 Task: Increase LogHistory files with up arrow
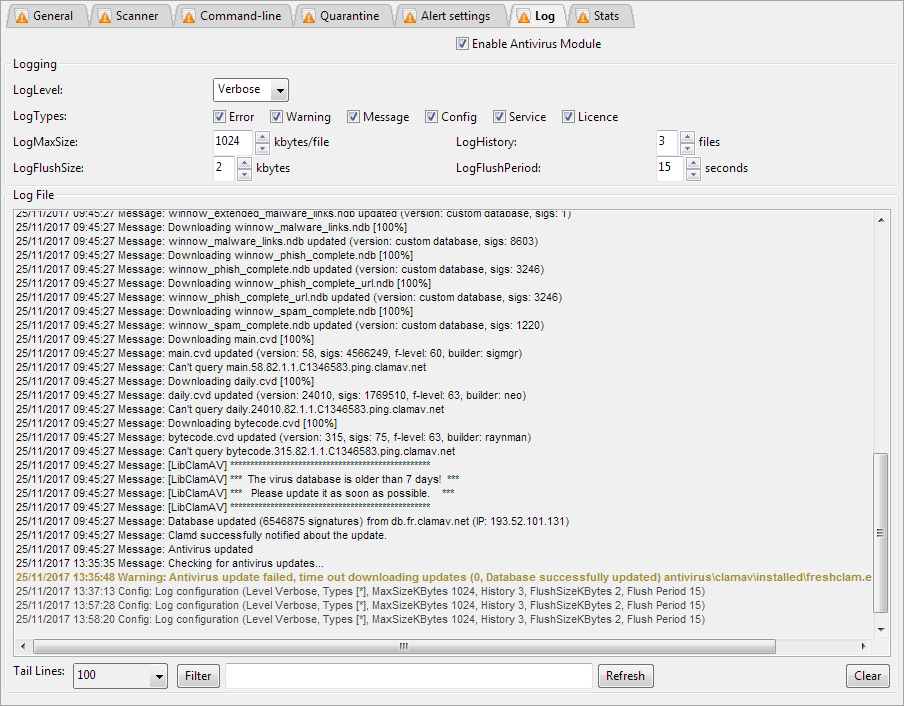coord(687,136)
